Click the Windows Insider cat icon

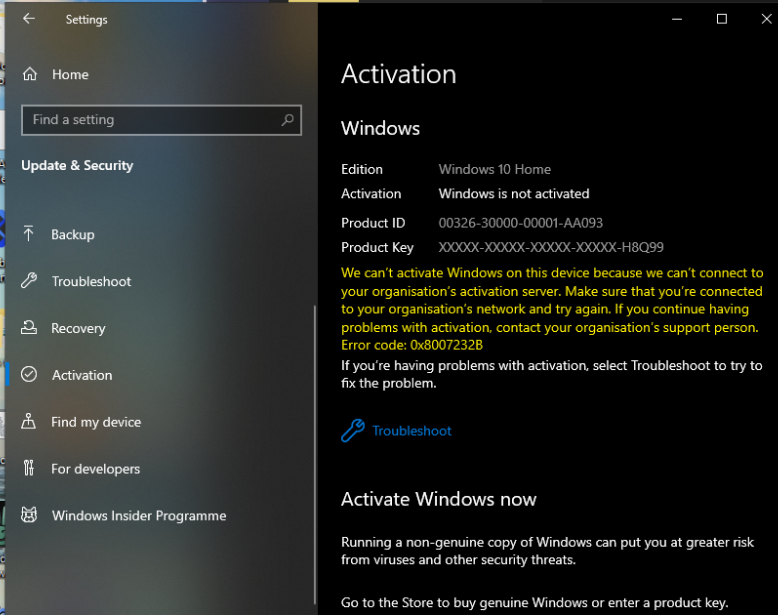tap(29, 515)
